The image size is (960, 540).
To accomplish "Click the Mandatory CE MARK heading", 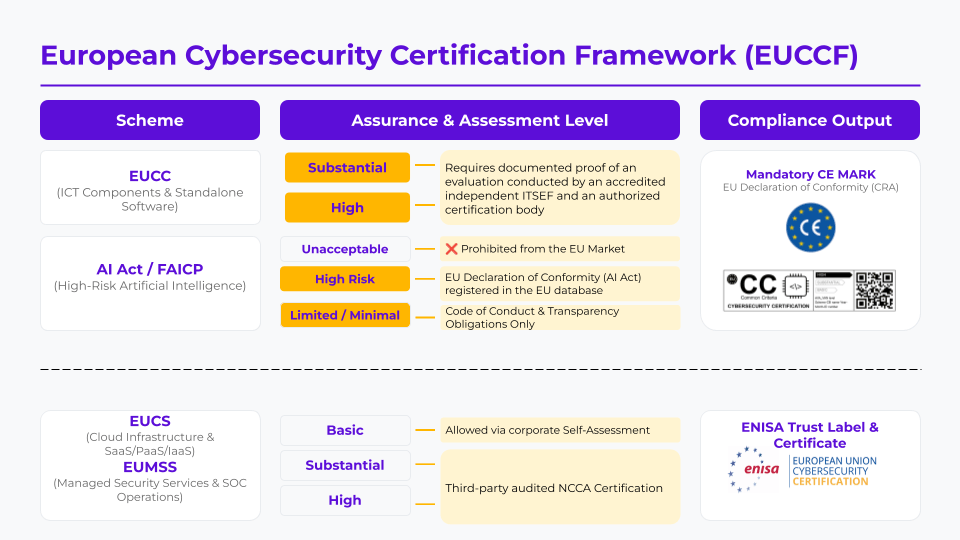I will point(810,174).
